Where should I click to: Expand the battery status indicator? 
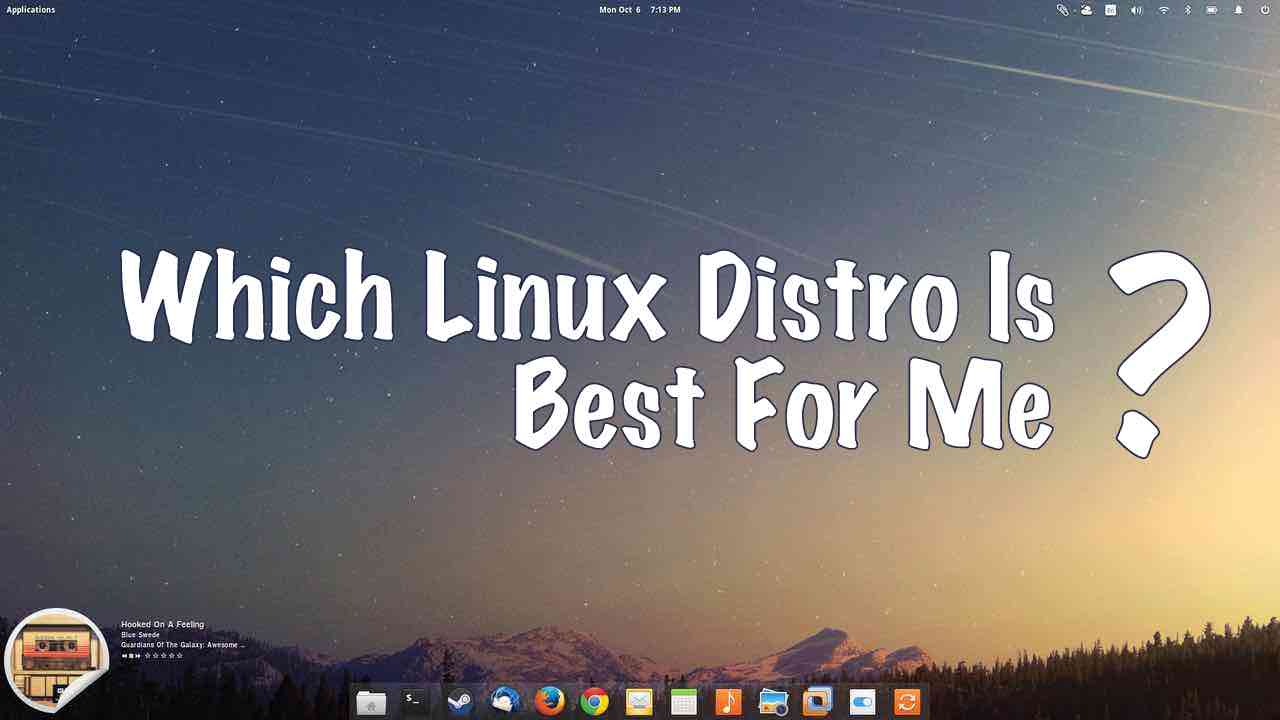pyautogui.click(x=1210, y=9)
